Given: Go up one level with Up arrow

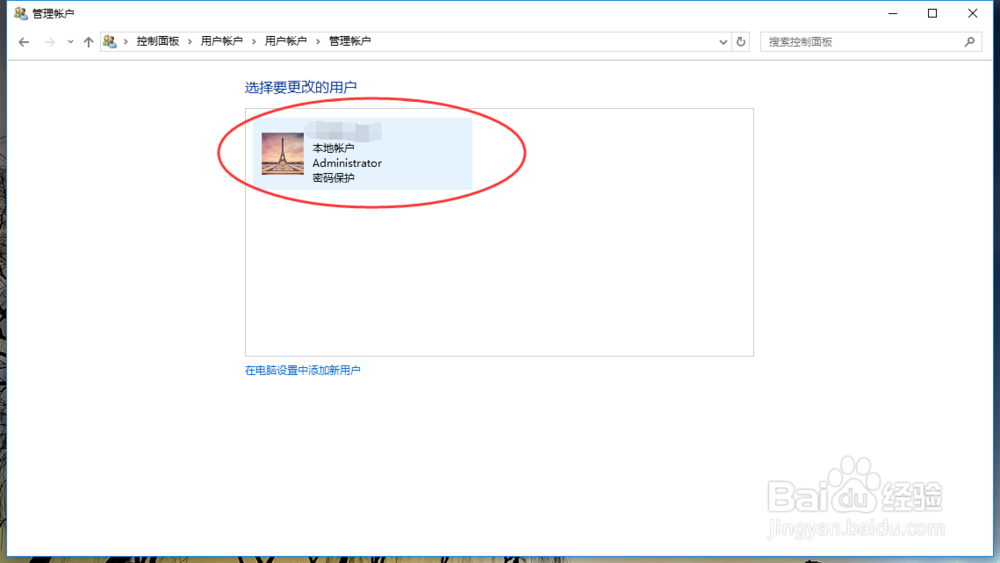Looking at the screenshot, I should [x=88, y=42].
